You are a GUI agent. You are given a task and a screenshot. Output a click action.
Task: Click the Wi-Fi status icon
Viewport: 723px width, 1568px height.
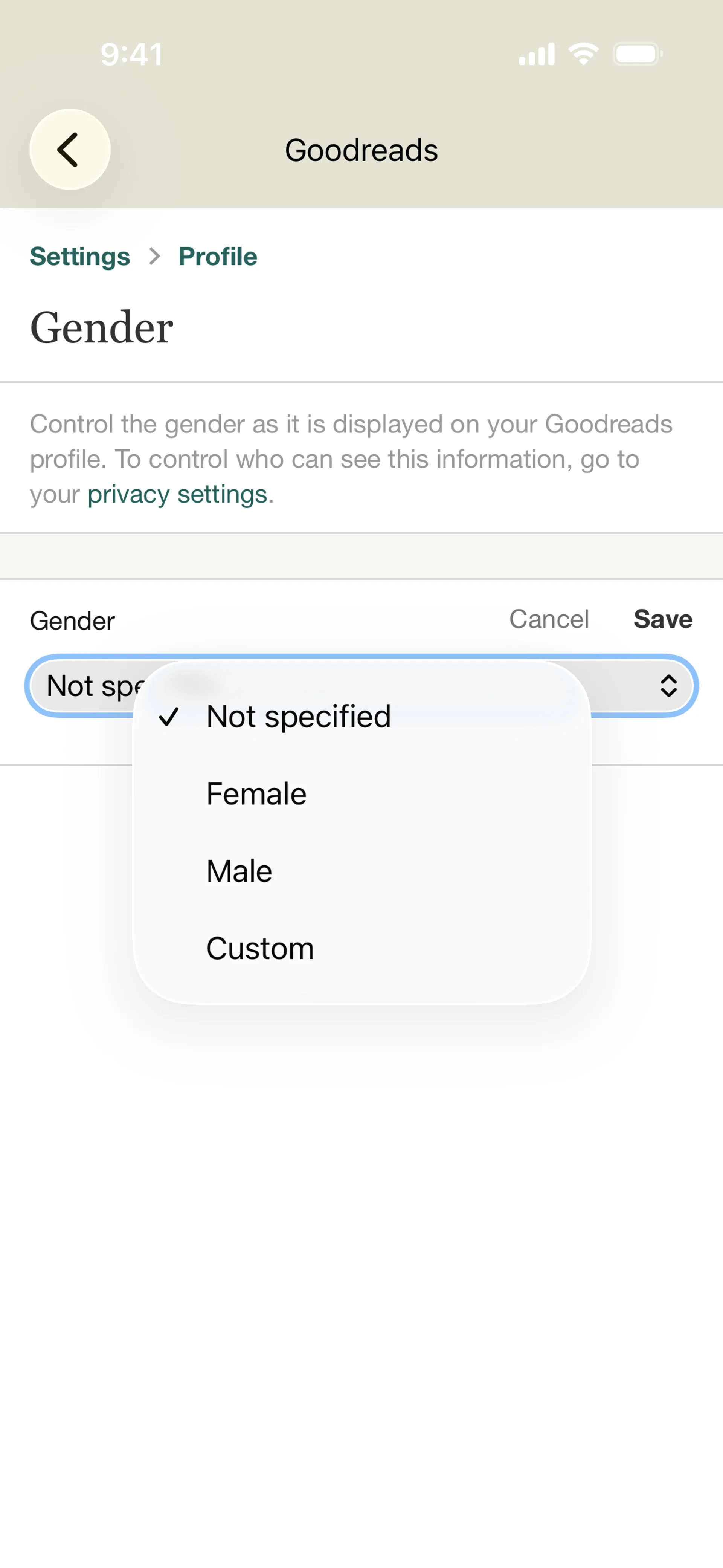click(583, 54)
